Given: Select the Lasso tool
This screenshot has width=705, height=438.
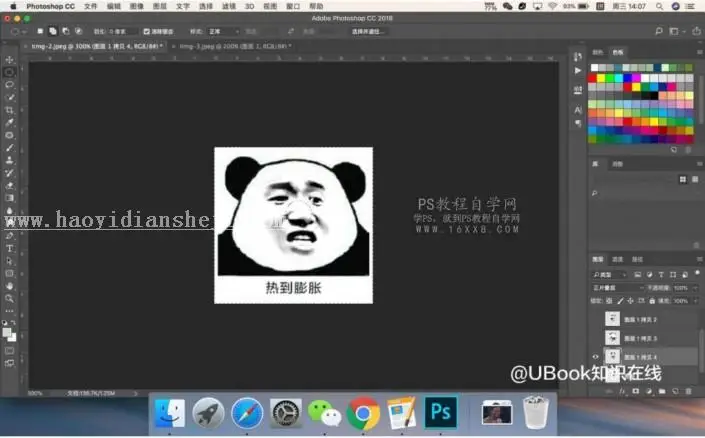Looking at the screenshot, I should point(9,85).
